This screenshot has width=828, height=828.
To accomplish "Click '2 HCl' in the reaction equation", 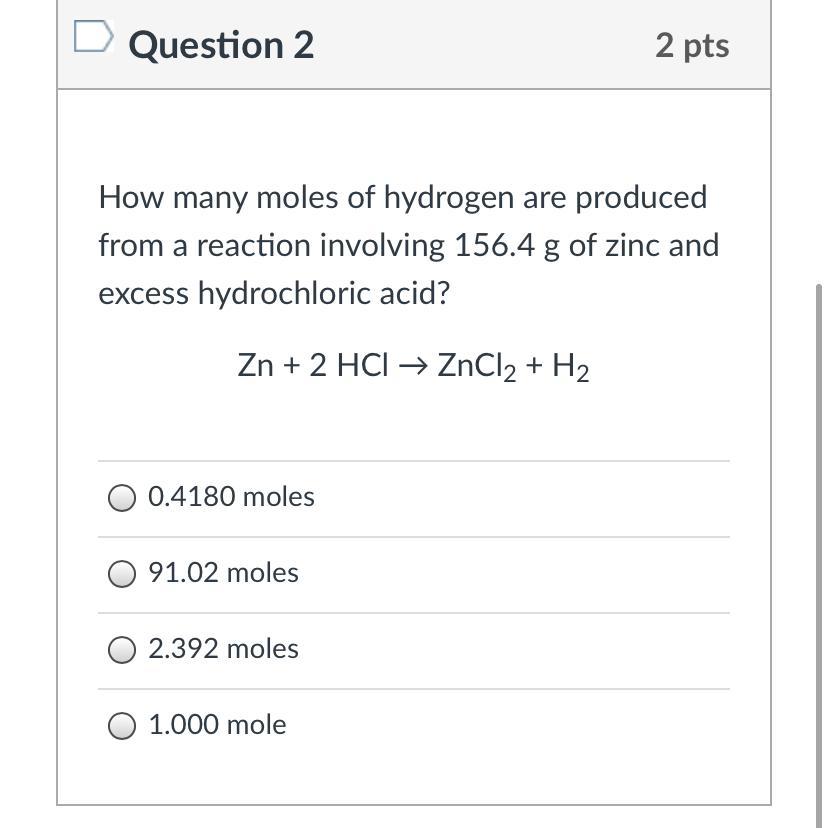I will pyautogui.click(x=349, y=365).
